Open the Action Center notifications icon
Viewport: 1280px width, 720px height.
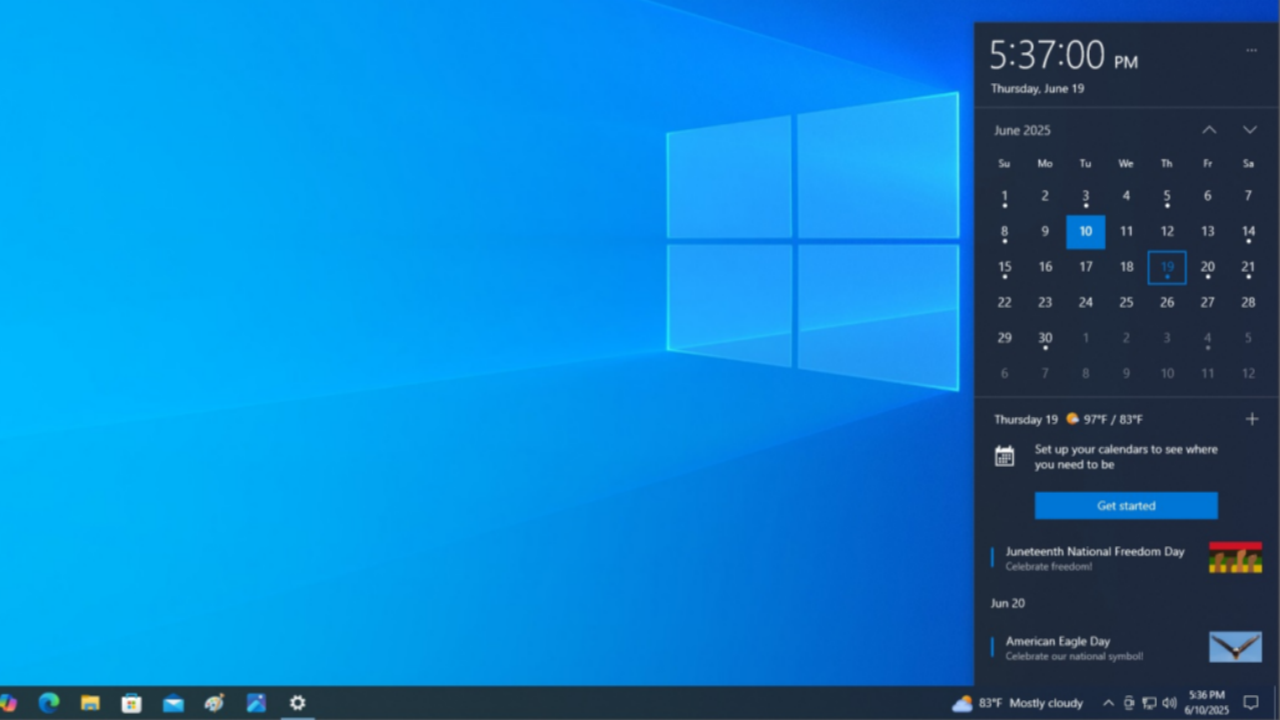point(1250,703)
